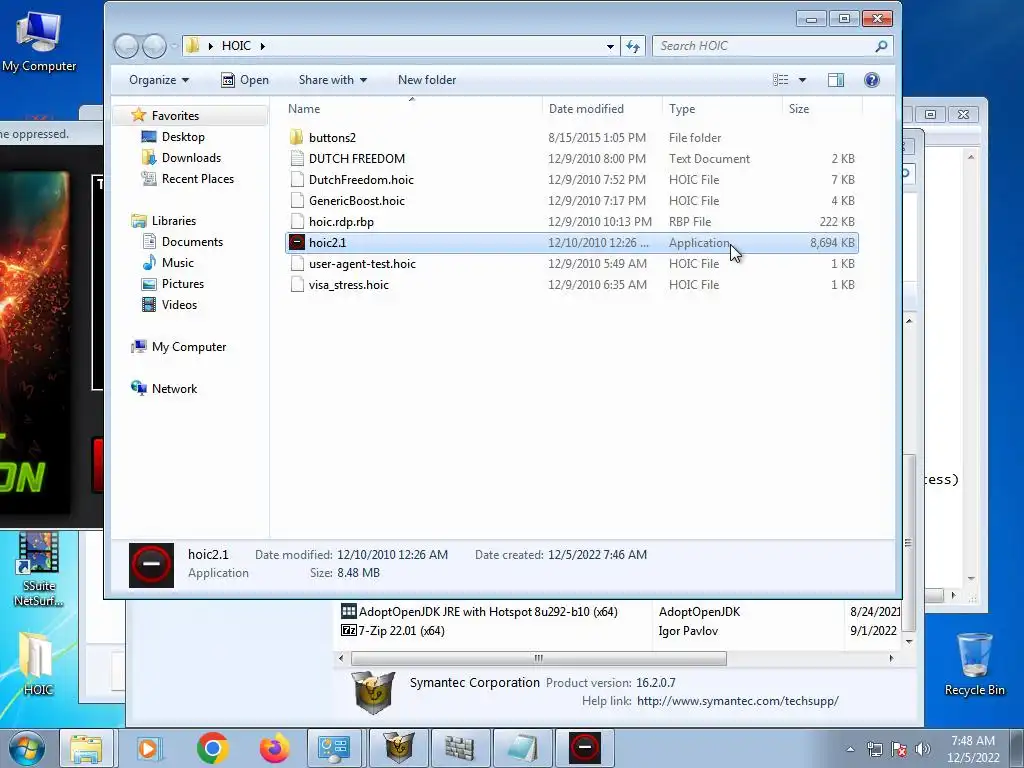The image size is (1024, 768).
Task: Sort by the Type column header
Action: click(x=722, y=108)
